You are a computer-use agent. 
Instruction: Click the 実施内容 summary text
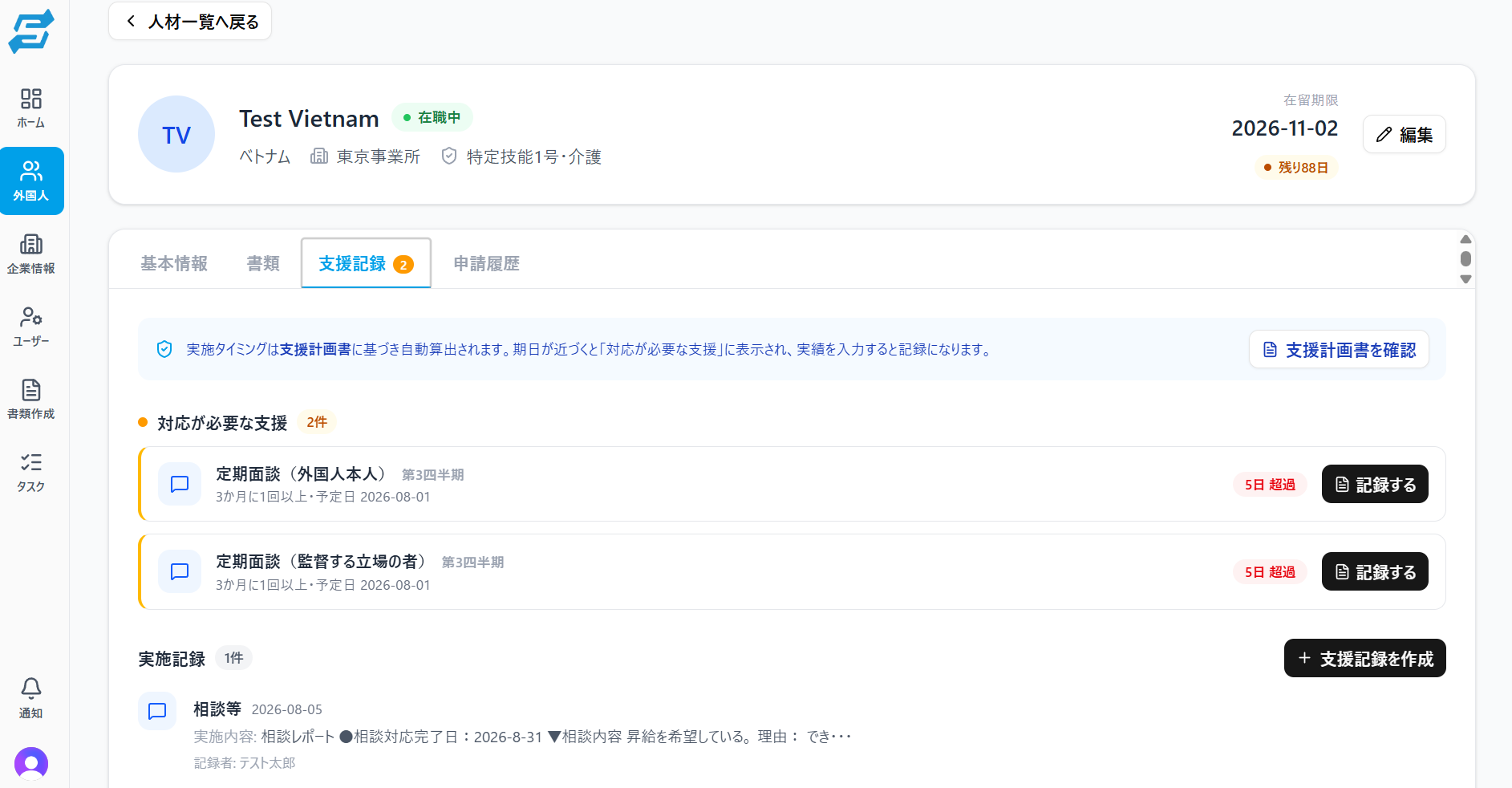click(x=522, y=736)
